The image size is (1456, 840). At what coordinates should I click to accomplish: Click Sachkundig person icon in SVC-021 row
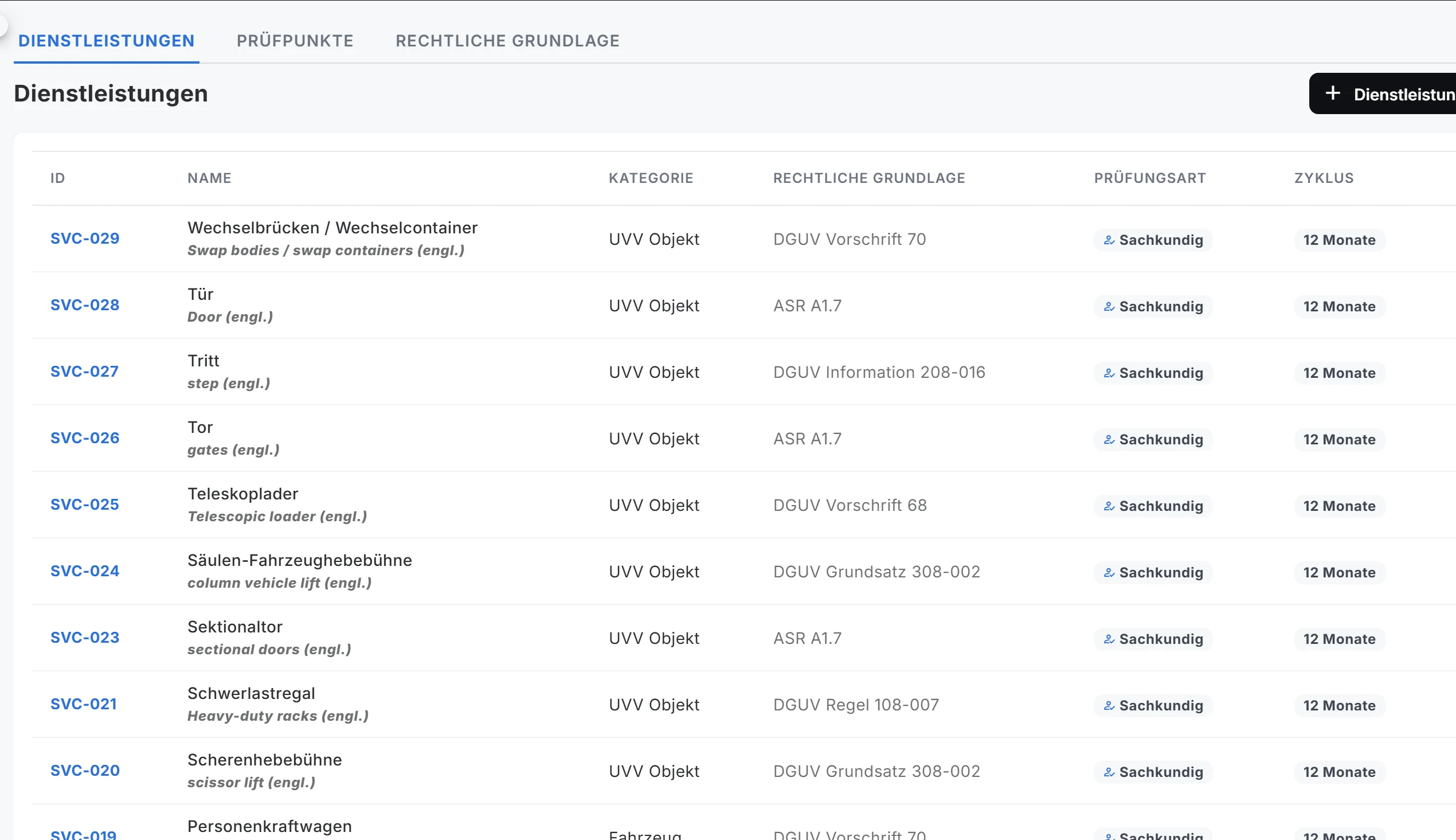tap(1109, 706)
